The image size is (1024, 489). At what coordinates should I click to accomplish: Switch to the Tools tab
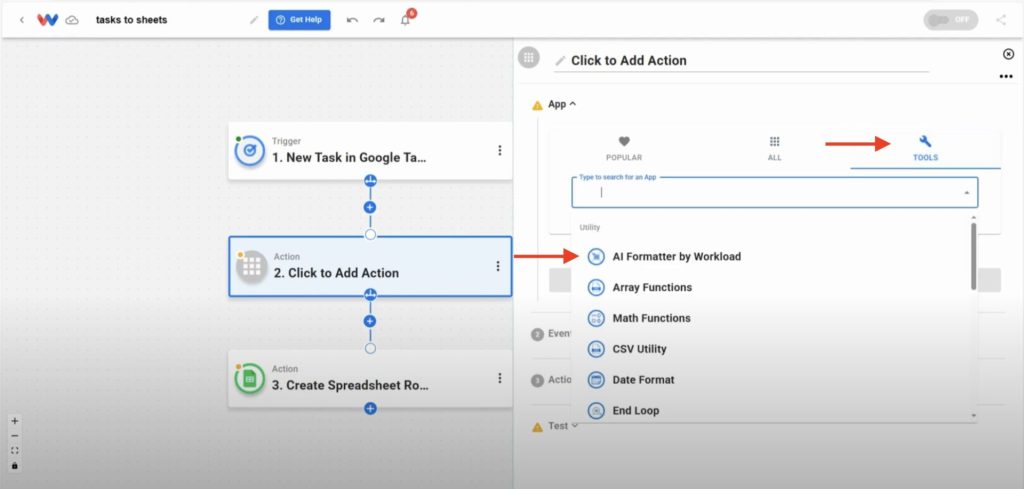925,149
